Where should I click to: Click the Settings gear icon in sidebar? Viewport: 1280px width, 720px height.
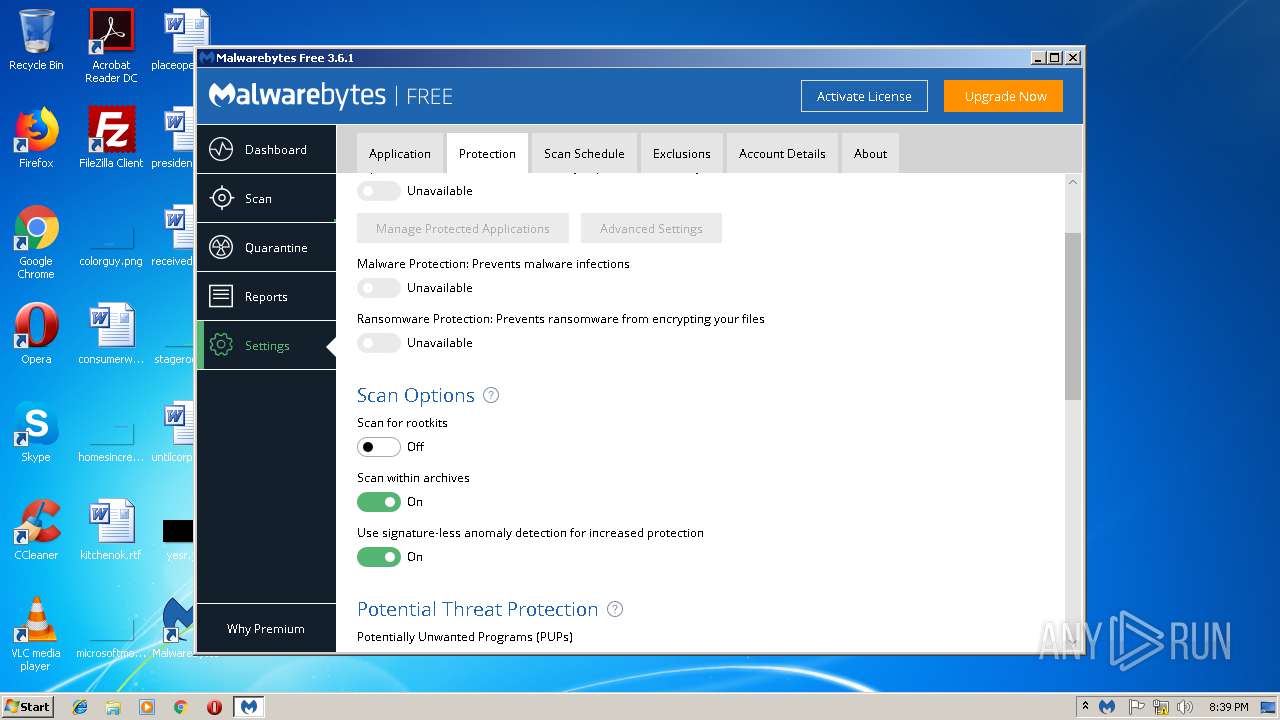221,345
